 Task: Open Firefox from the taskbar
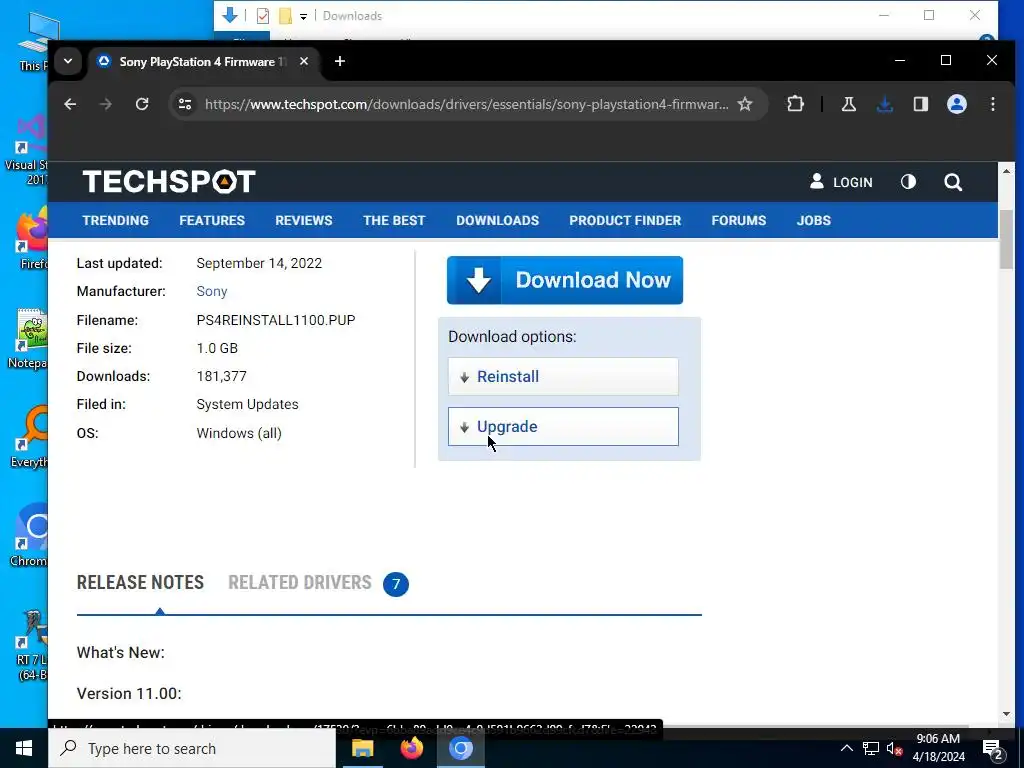[x=411, y=748]
